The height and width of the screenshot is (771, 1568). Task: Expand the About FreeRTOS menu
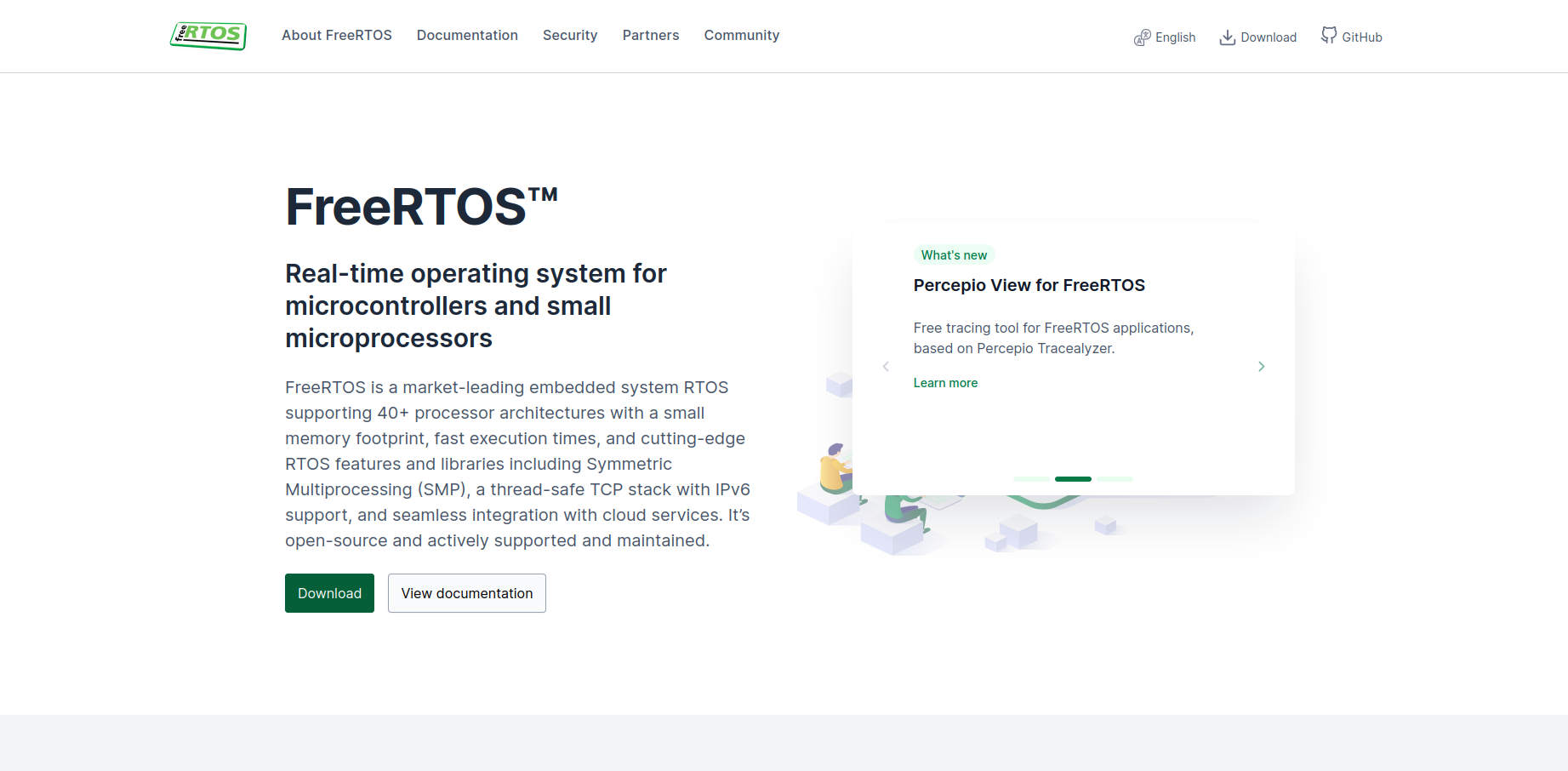pyautogui.click(x=337, y=35)
